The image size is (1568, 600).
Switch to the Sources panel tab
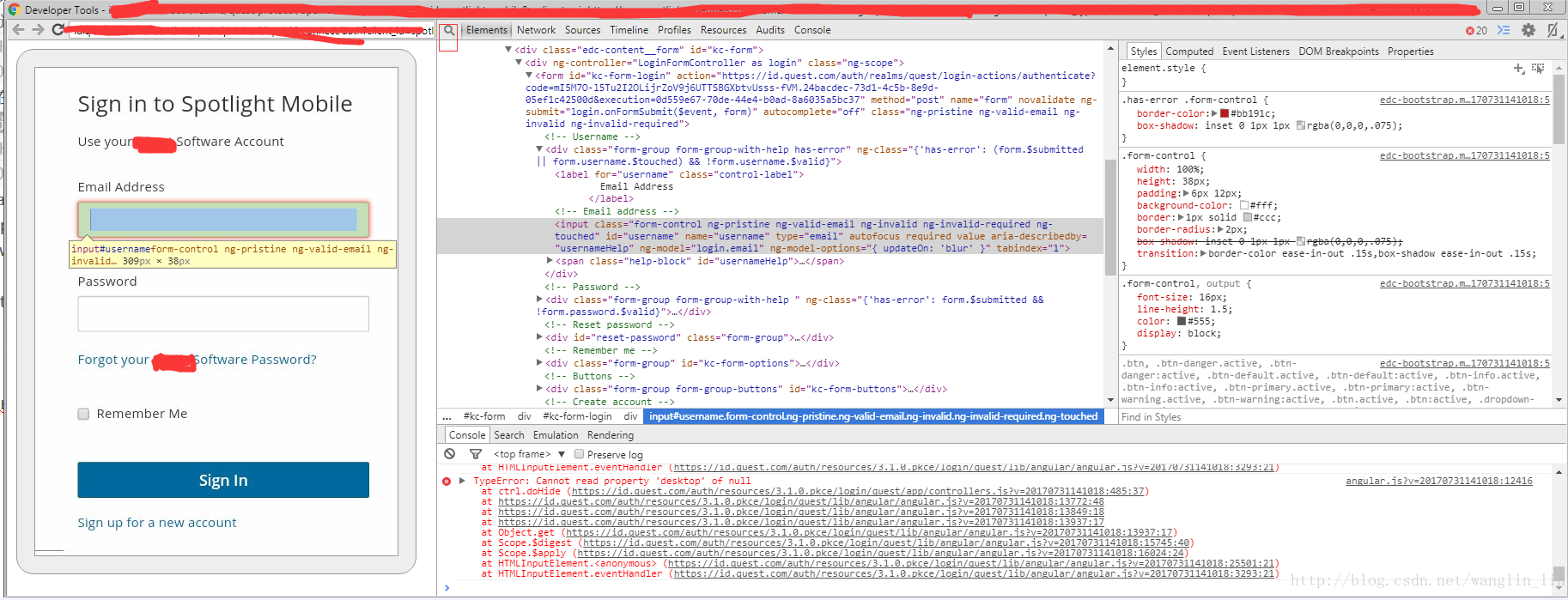[582, 30]
